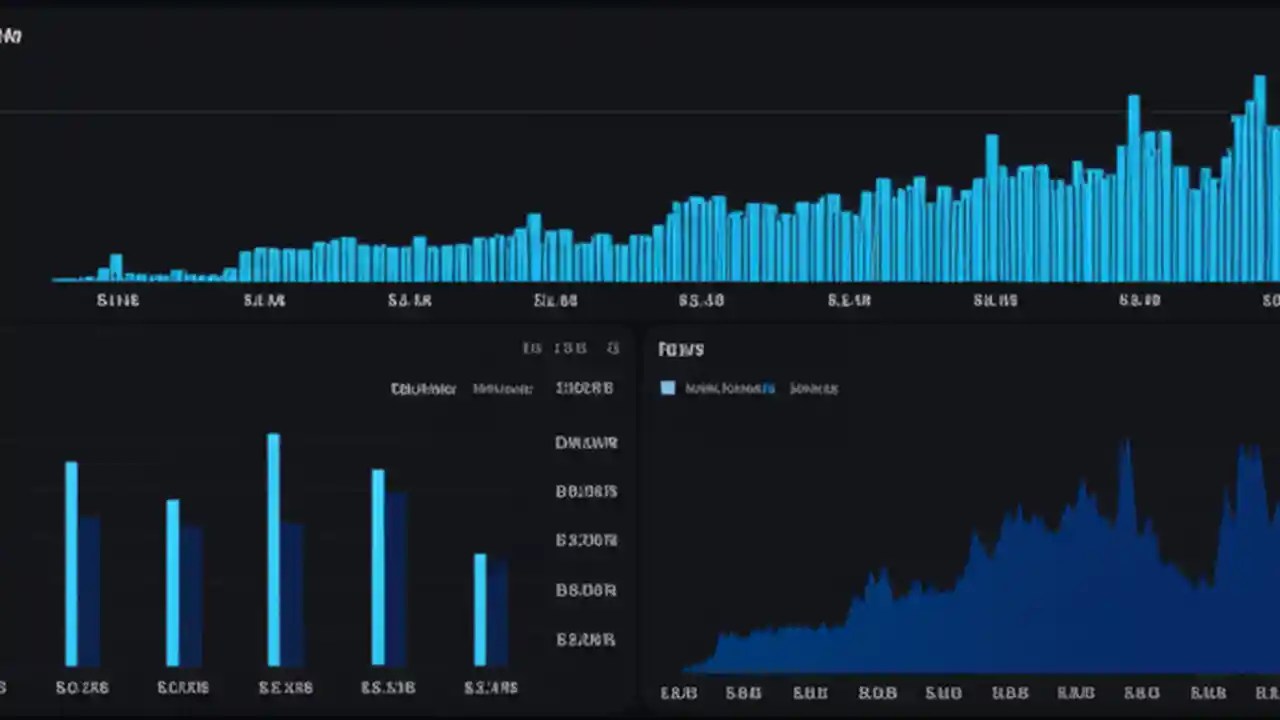
Task: Click the dashboard title icon top left
Action: point(8,35)
